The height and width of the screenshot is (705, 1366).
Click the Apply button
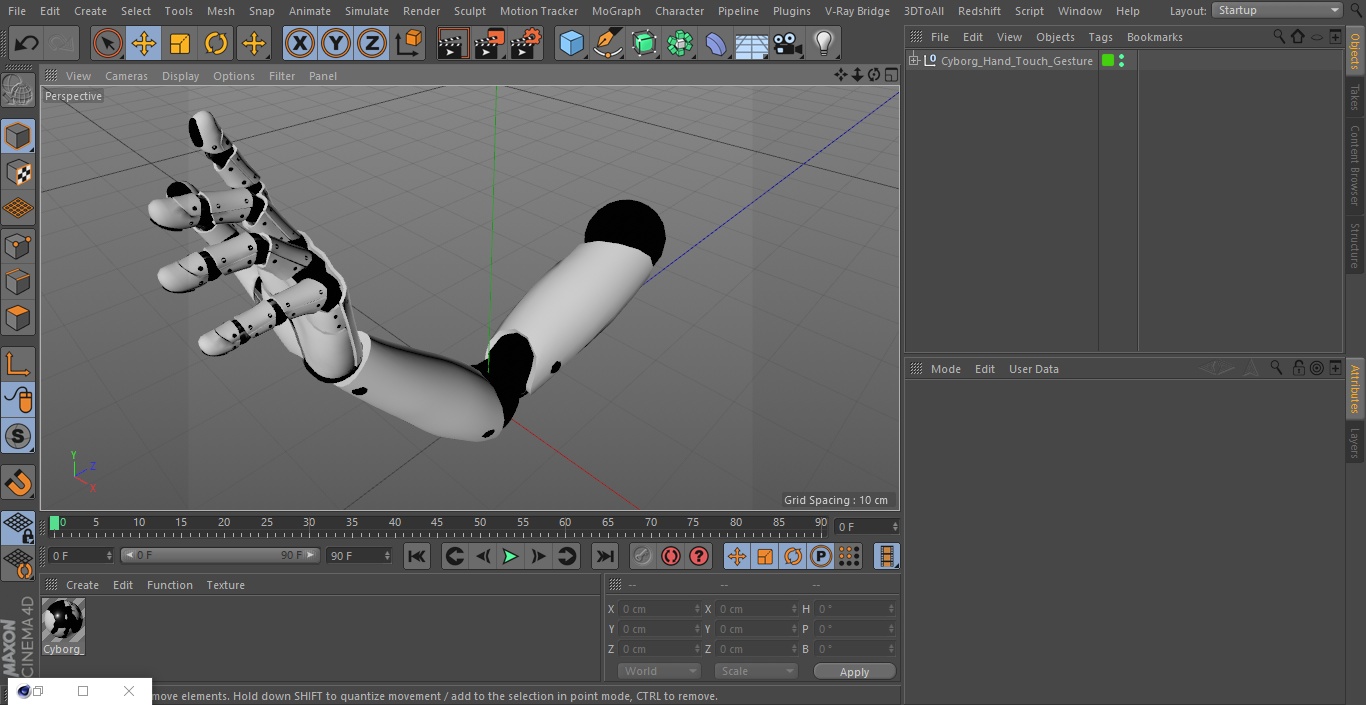854,672
